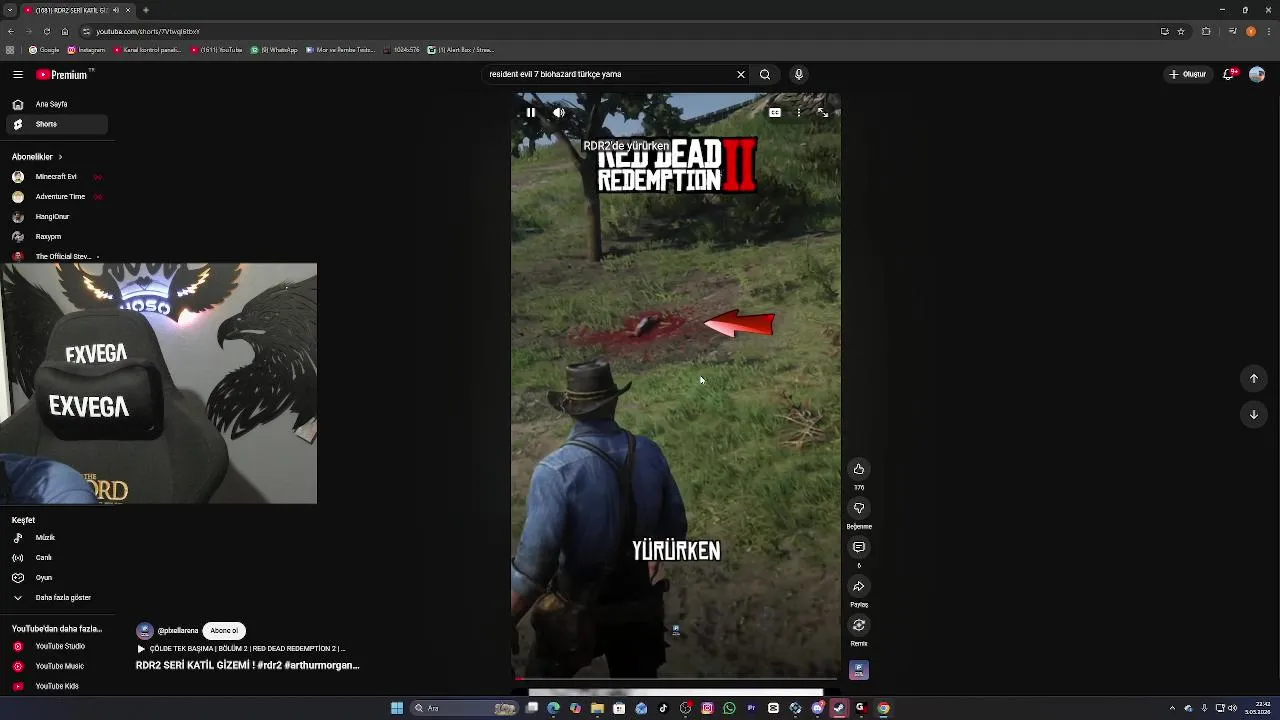1280x720 pixels.
Task: Open Minecraft Evi subscription channel
Action: click(55, 177)
